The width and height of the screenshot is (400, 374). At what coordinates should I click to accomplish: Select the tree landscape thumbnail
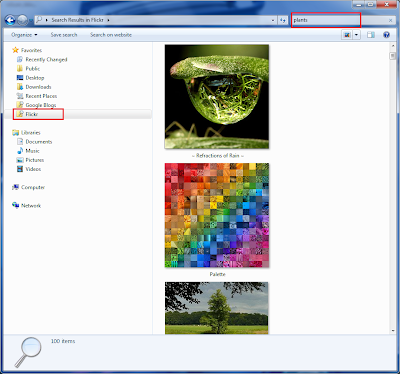pos(217,308)
